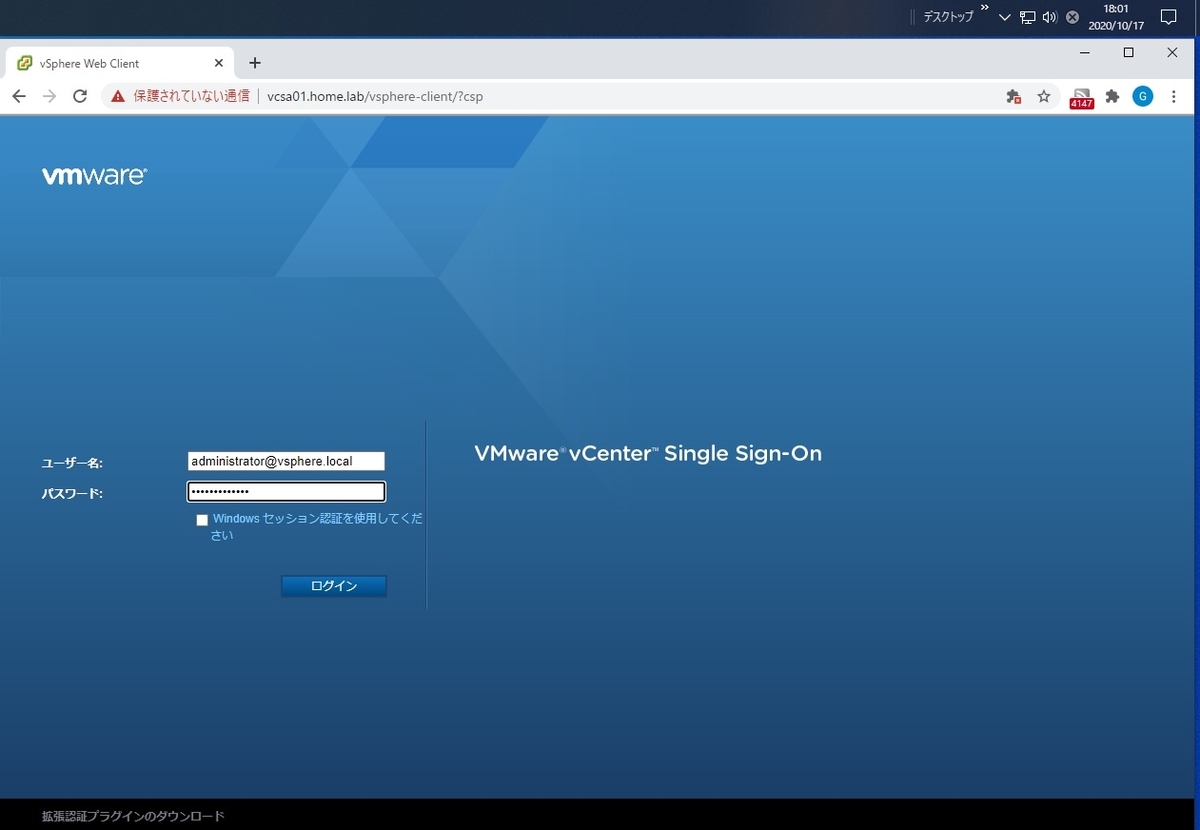Image resolution: width=1200 pixels, height=830 pixels.
Task: Open the clock showing 18:01
Action: [x=1116, y=17]
